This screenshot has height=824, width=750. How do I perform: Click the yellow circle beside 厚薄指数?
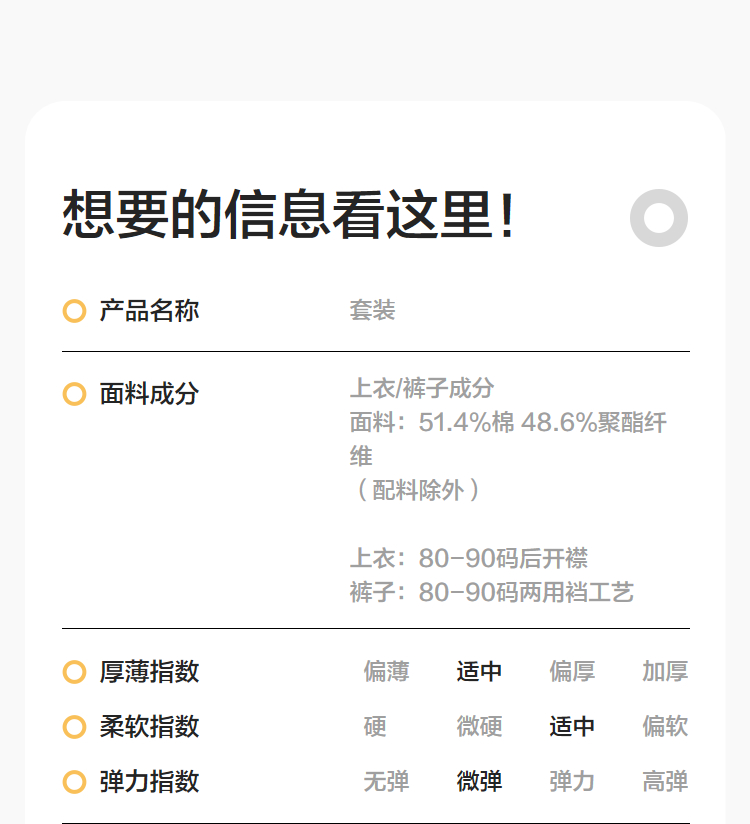74,672
